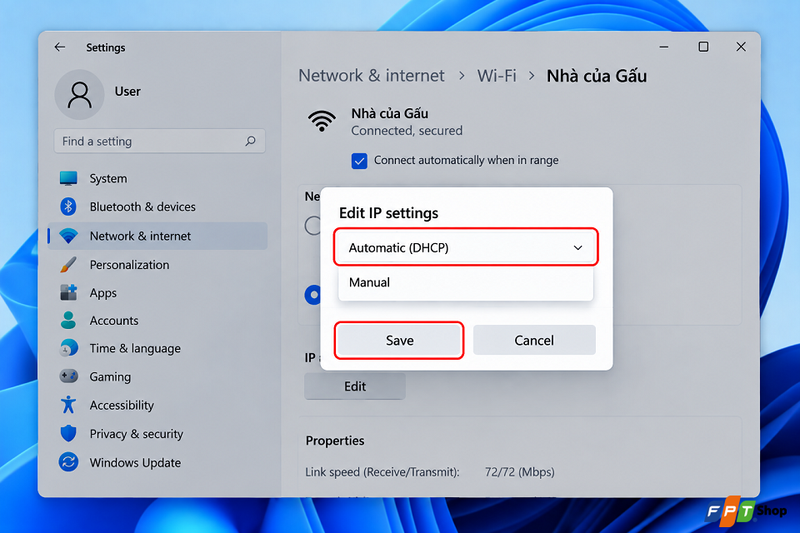Click the Windows Update sync icon
The image size is (800, 533).
68,462
